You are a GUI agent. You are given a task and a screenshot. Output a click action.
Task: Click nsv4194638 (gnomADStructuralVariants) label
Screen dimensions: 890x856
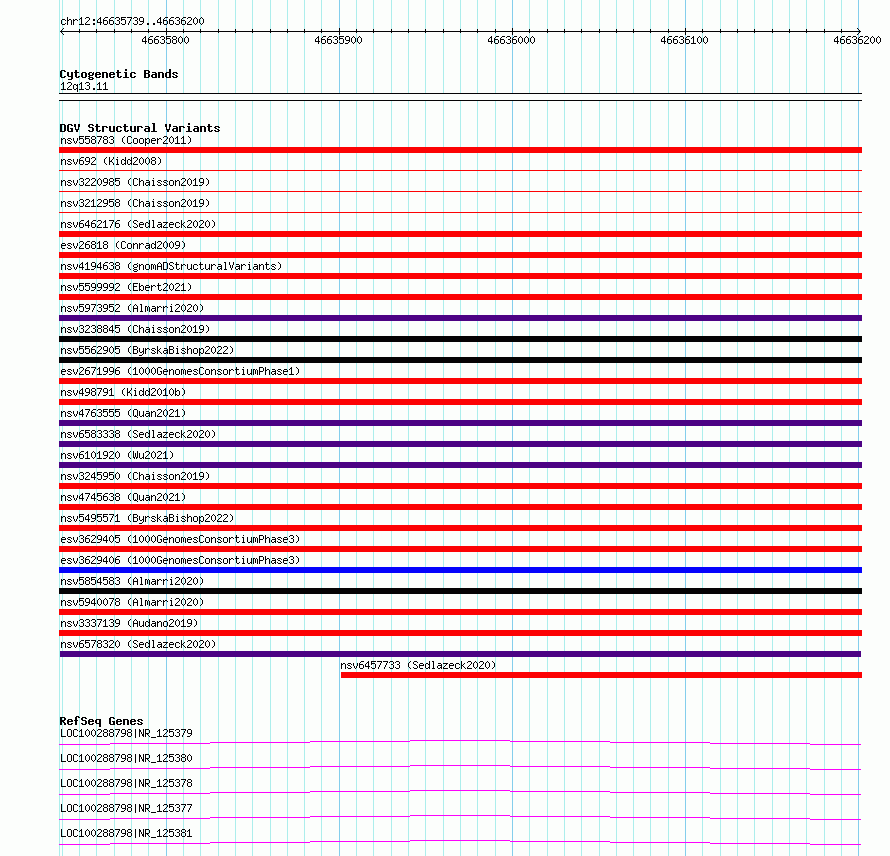pos(171,266)
